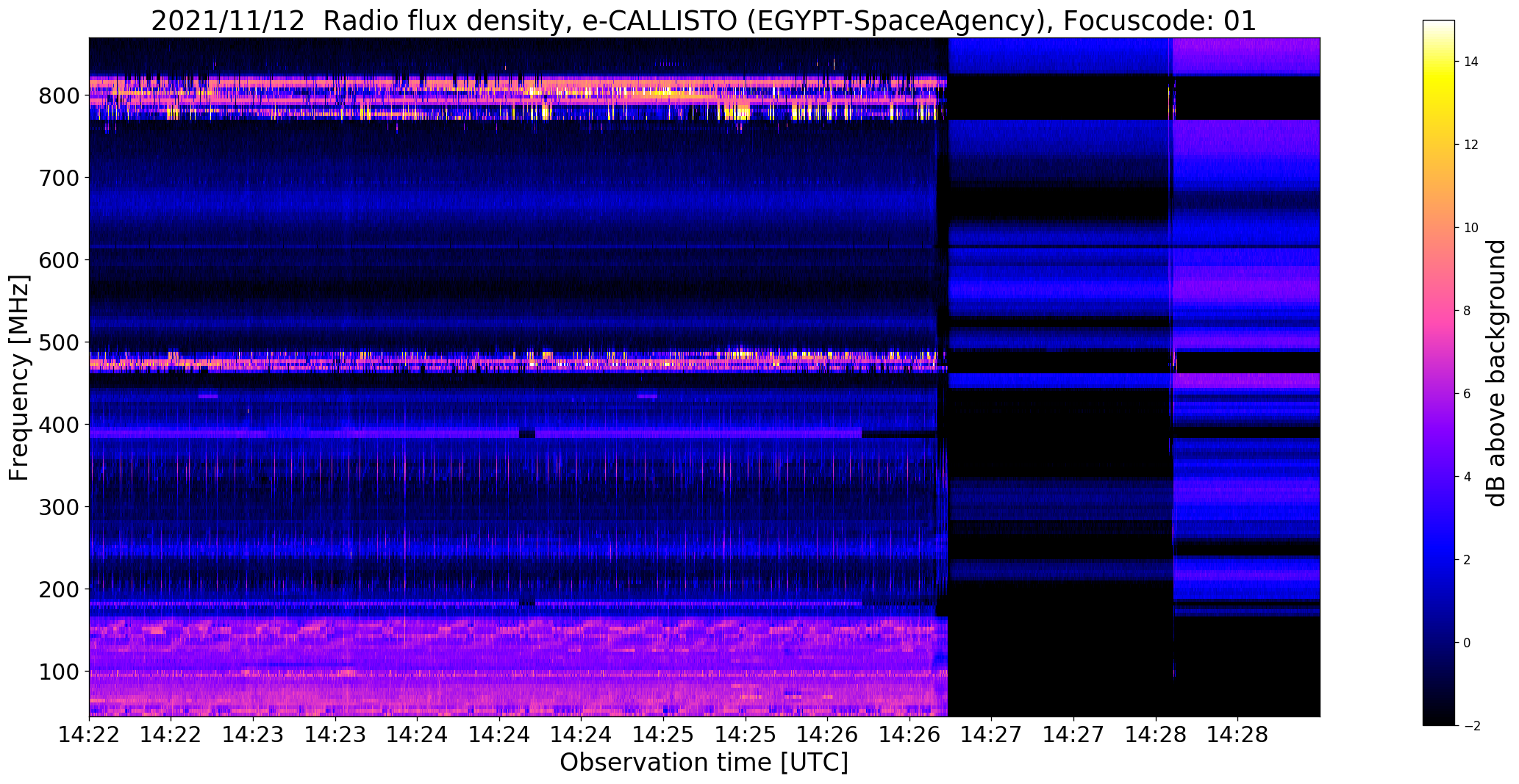Click the 800 frequency tick label
Image resolution: width=1519 pixels, height=784 pixels.
pos(57,96)
